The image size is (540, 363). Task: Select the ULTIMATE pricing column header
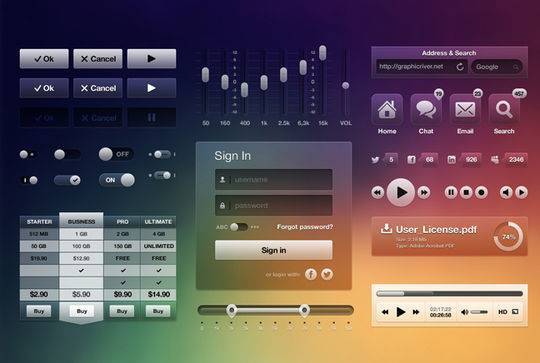coord(158,222)
